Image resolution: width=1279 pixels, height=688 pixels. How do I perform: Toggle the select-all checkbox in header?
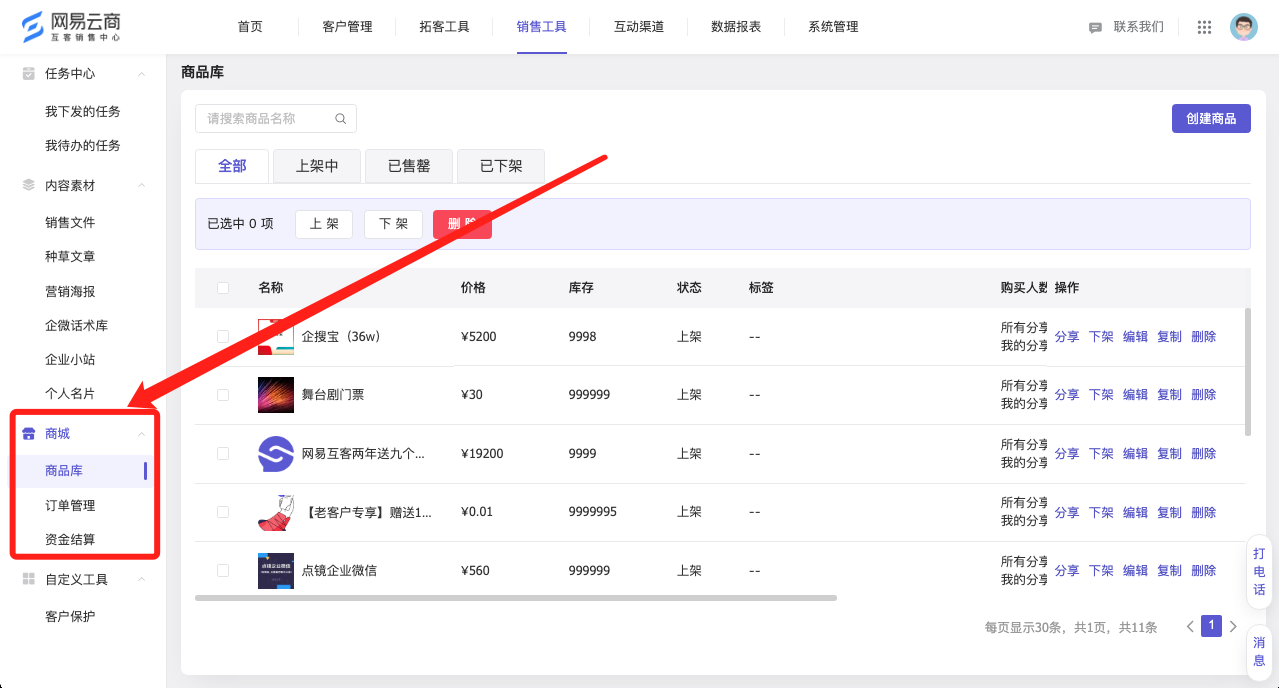point(223,288)
